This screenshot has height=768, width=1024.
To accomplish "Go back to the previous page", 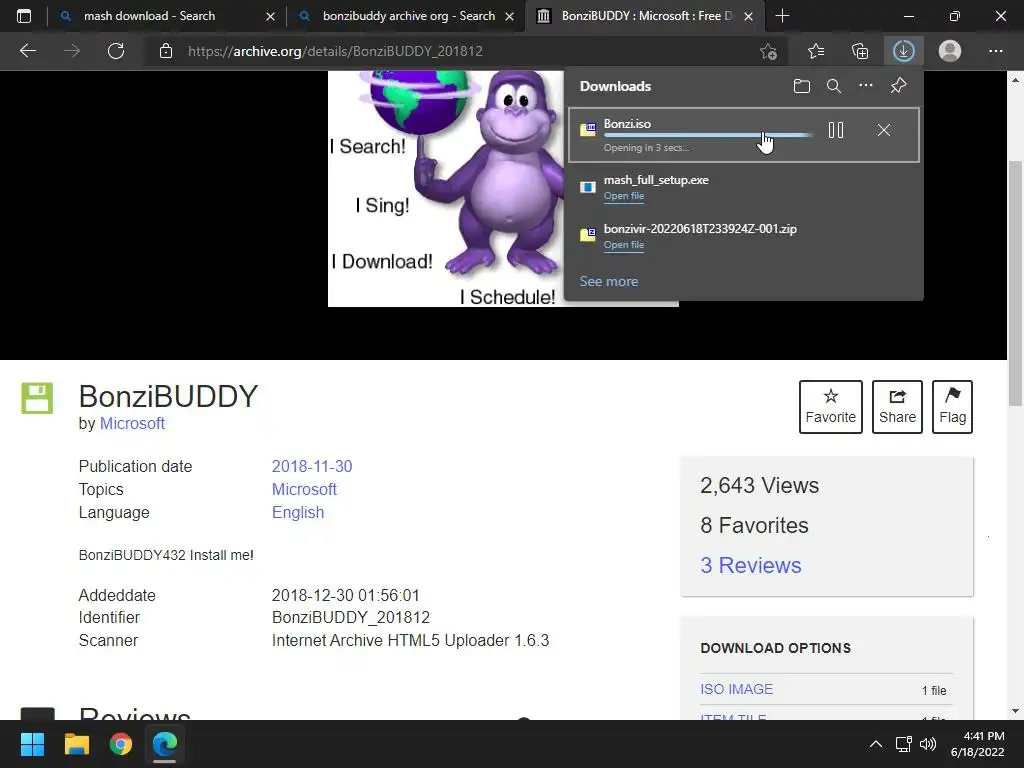I will [28, 51].
